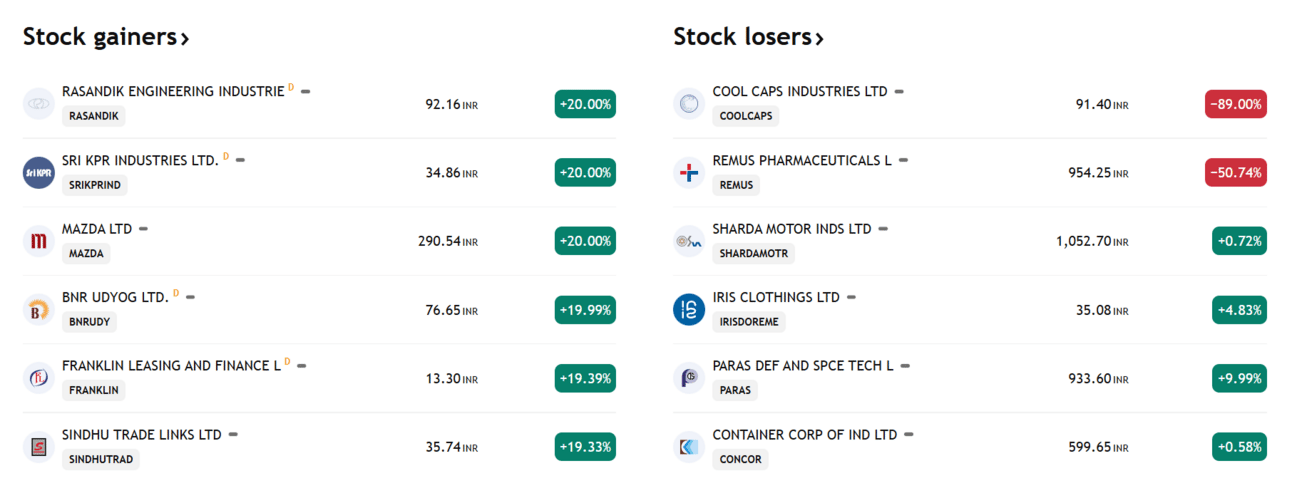Click the Mazda Ltd logo icon

(39, 241)
